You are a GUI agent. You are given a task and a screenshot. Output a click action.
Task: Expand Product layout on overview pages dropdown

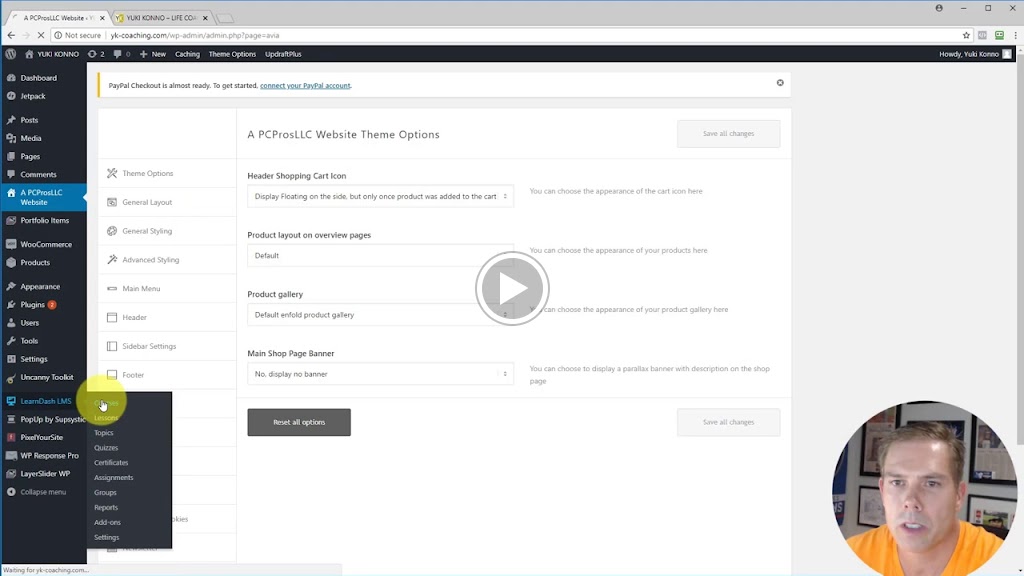pos(381,256)
